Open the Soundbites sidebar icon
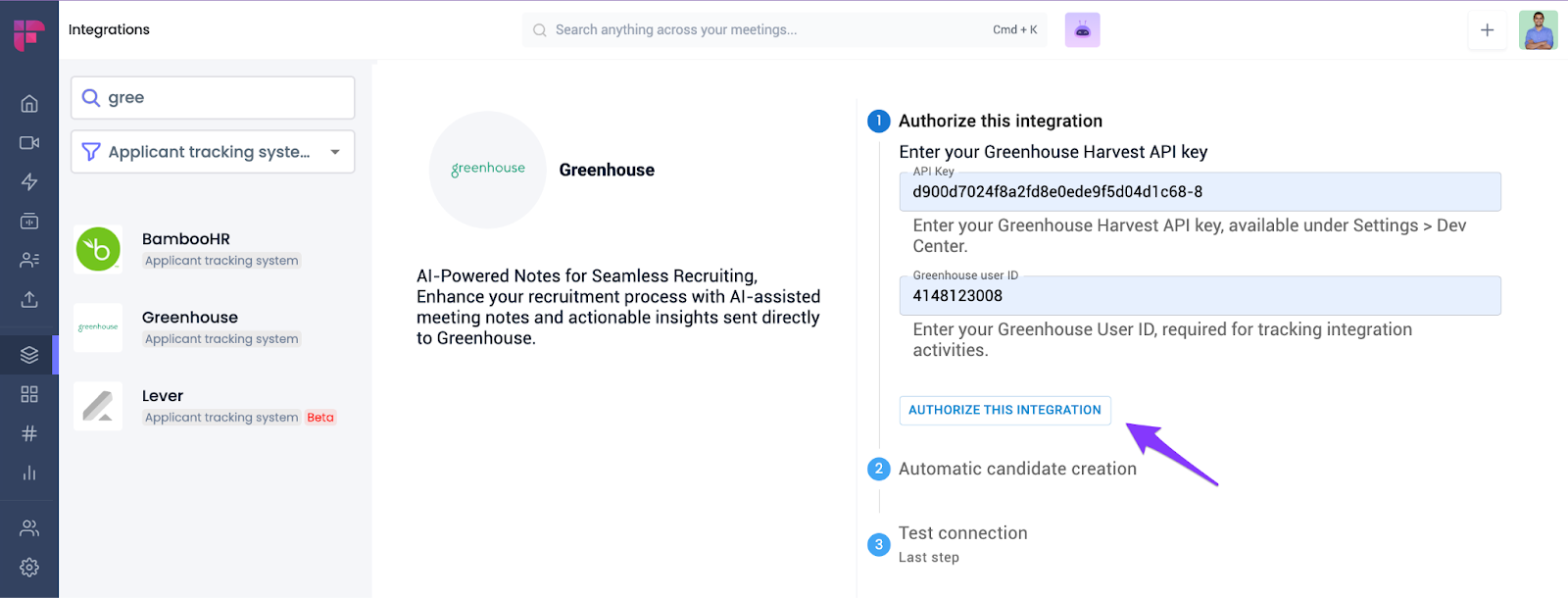The height and width of the screenshot is (598, 1568). pos(29,222)
